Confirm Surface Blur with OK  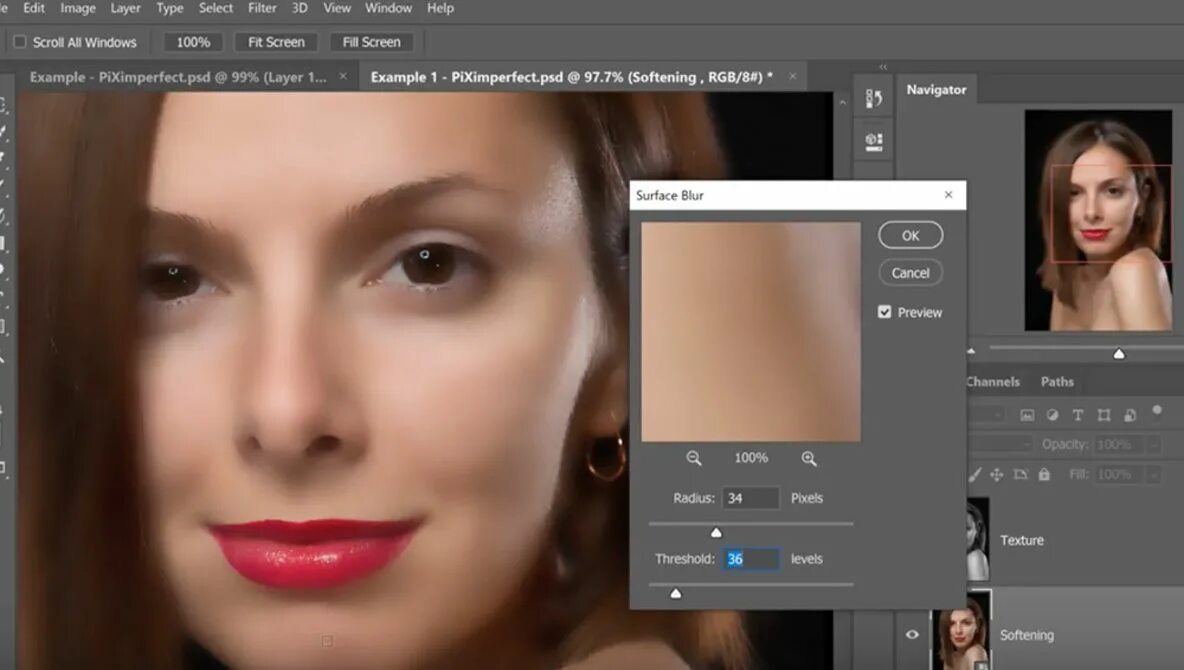911,236
